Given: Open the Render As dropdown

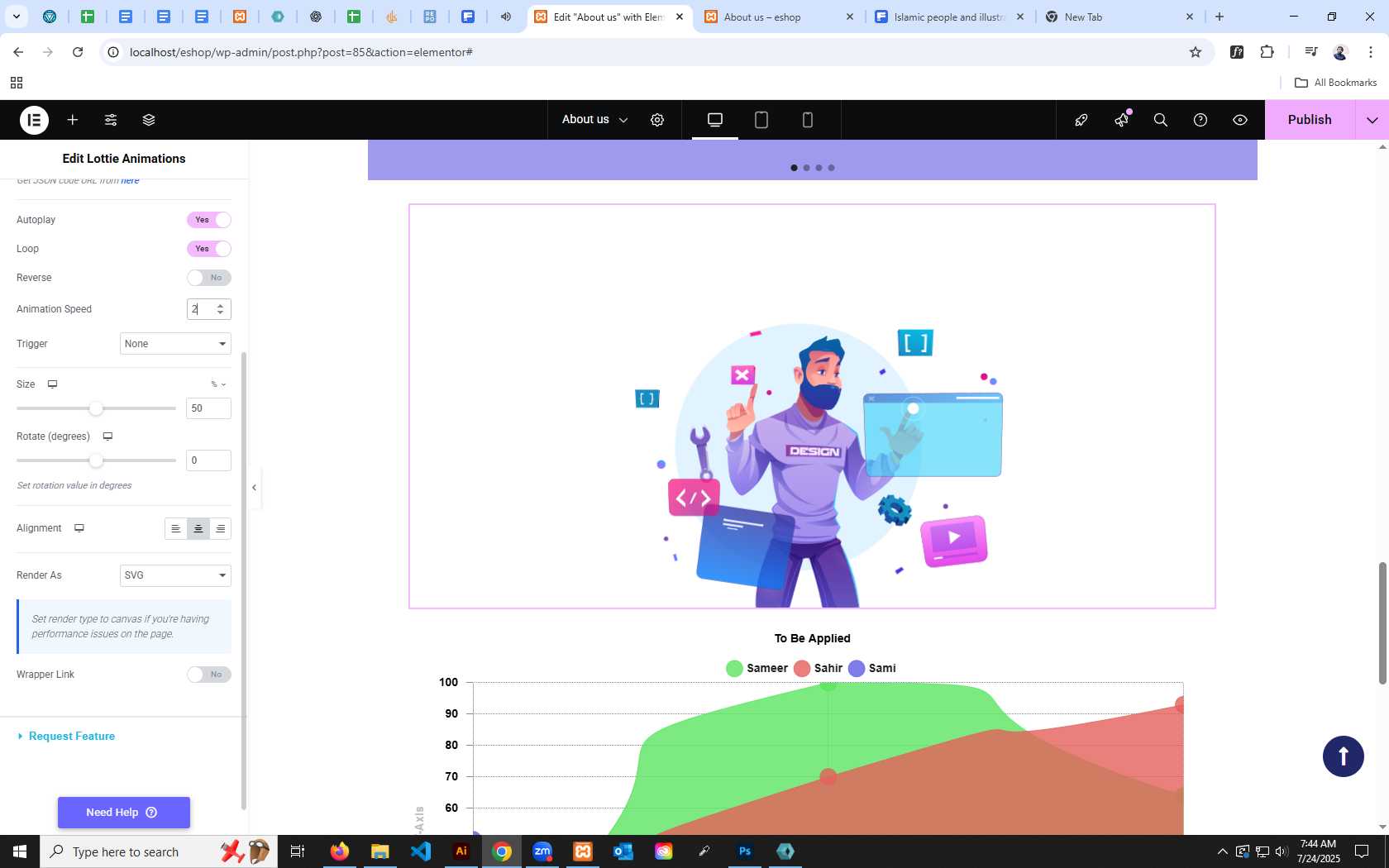Looking at the screenshot, I should (x=175, y=575).
